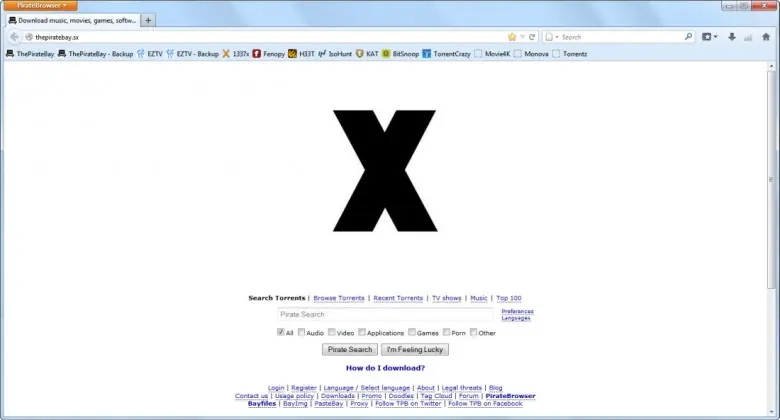This screenshot has height=420, width=780.
Task: Open TV shows link
Action: [446, 298]
